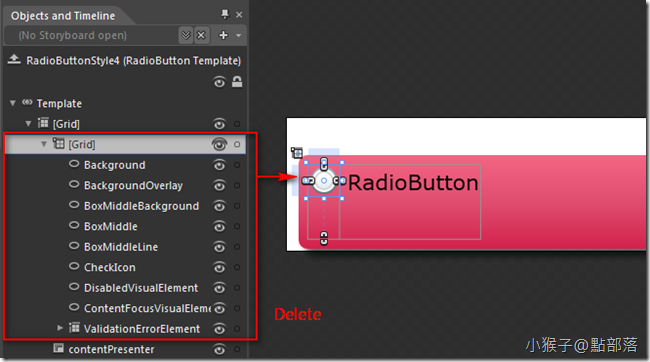
Task: Hide the selected inner [Grid] element
Action: [x=219, y=144]
